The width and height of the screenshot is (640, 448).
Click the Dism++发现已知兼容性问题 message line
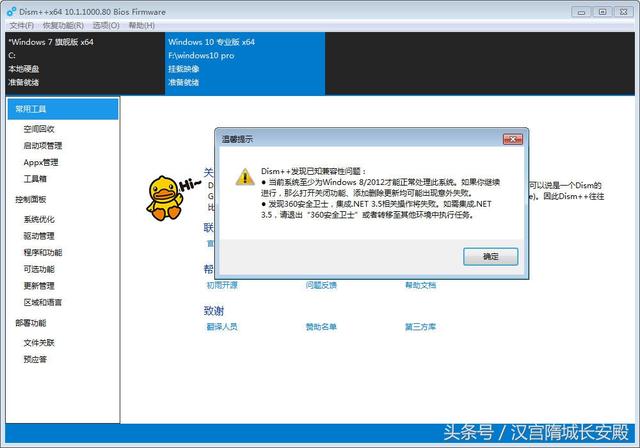pos(313,171)
